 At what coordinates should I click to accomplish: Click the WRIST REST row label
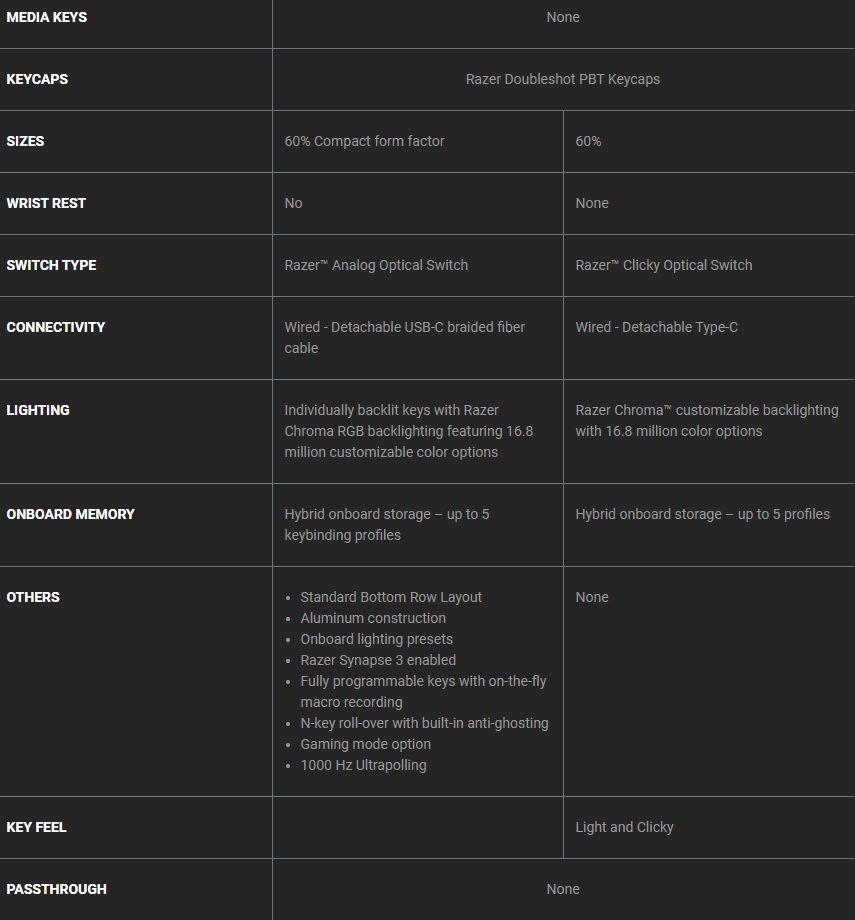coord(46,203)
